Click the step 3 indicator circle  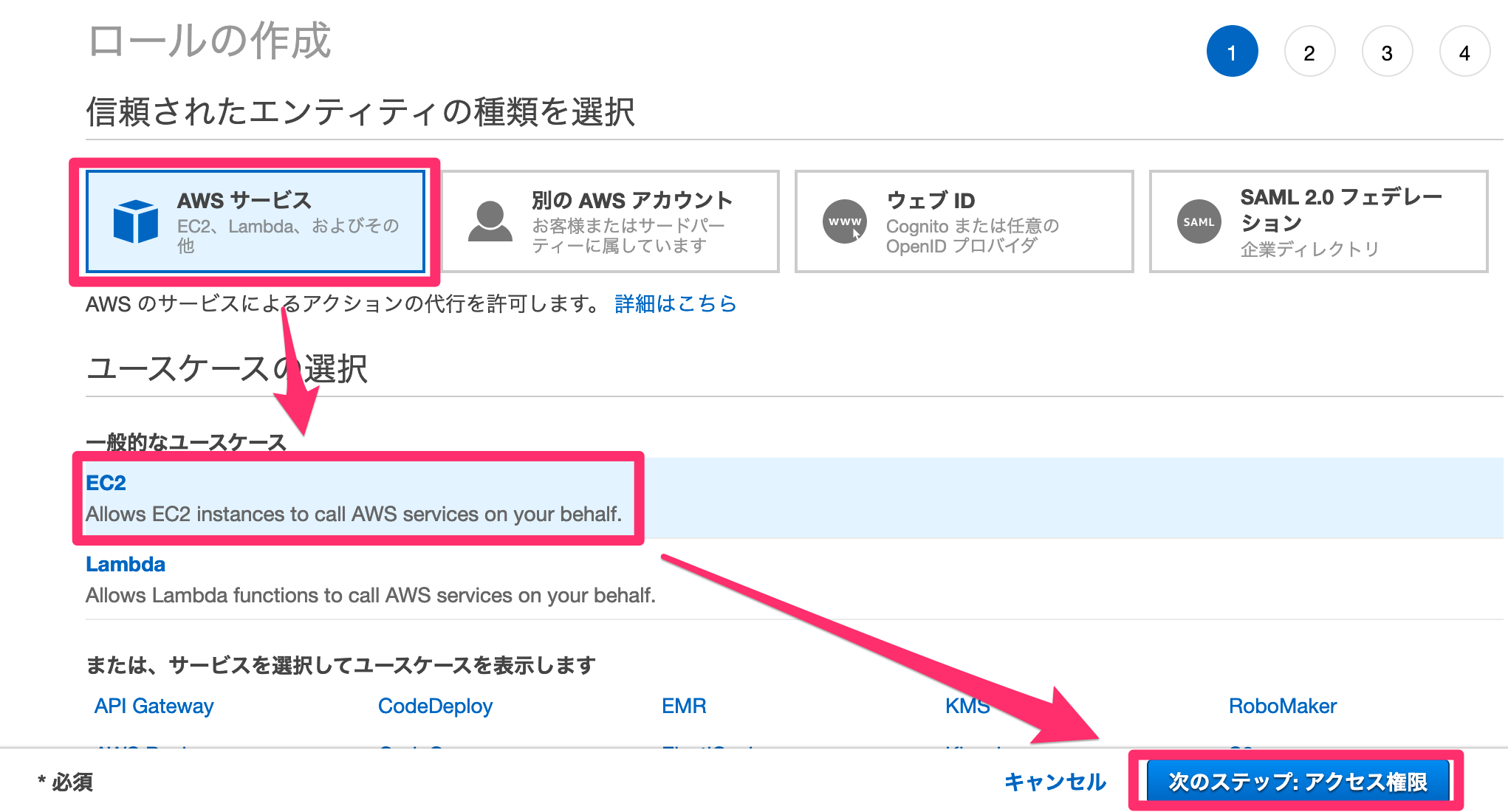(1387, 52)
